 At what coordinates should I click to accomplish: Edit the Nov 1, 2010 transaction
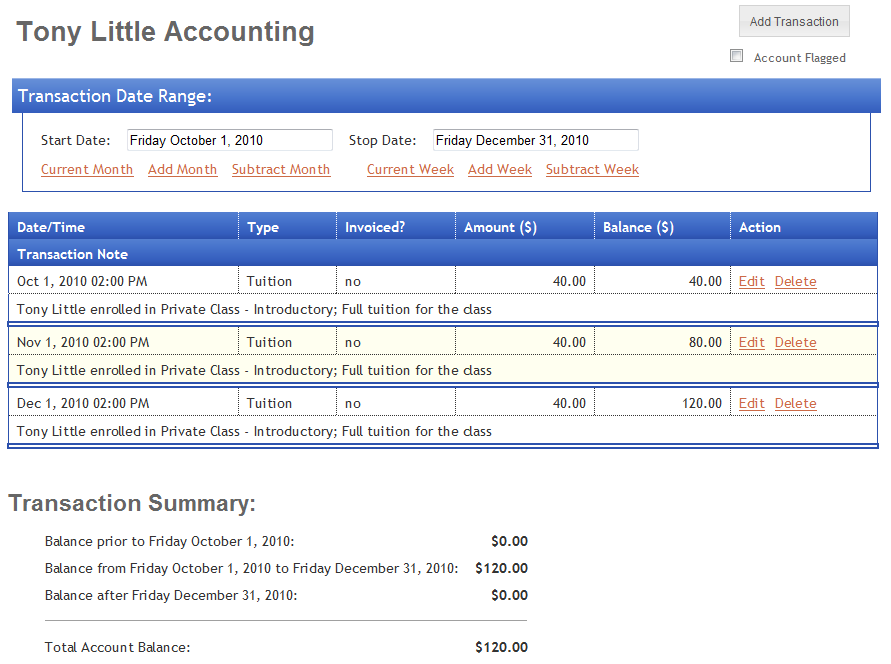click(x=751, y=343)
